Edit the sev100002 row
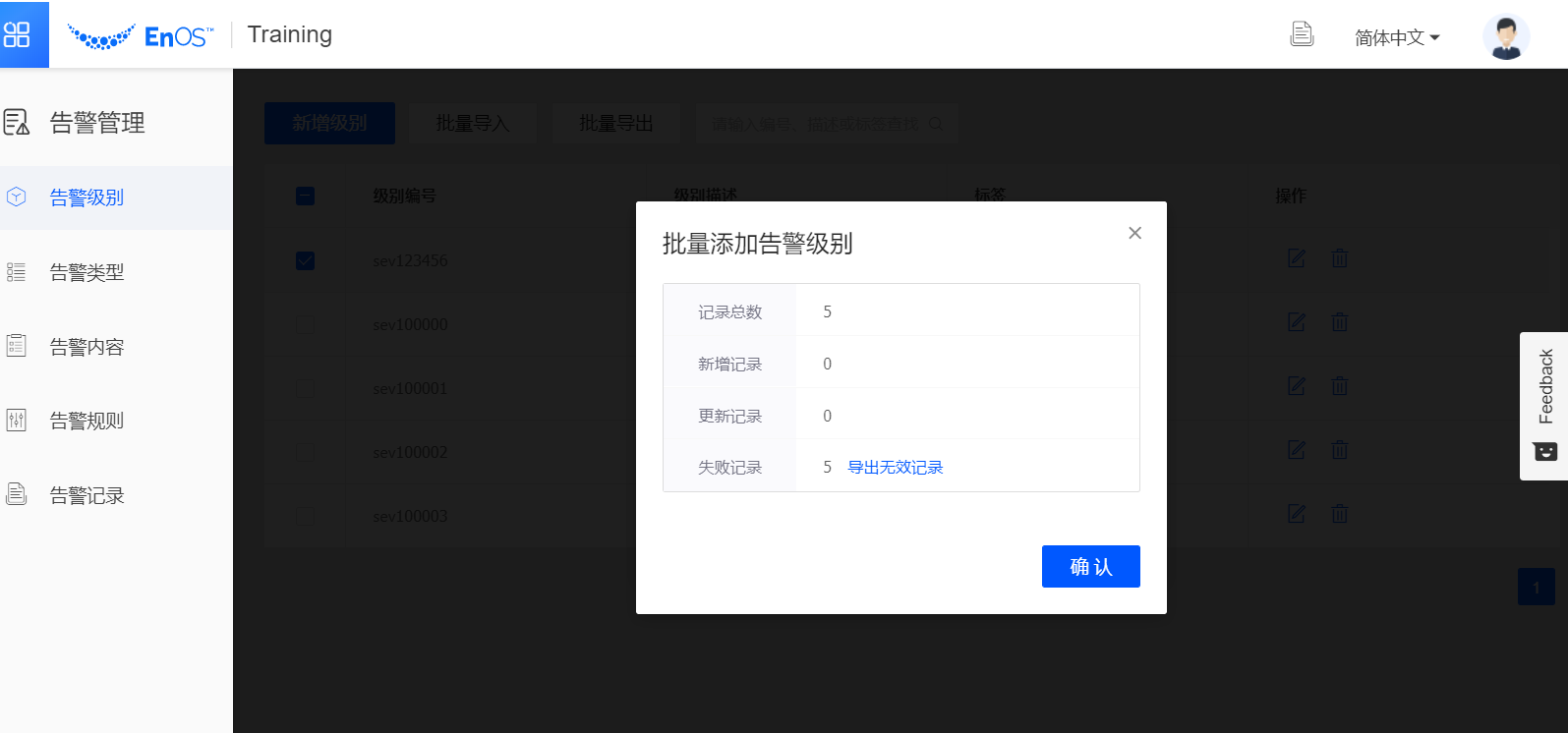 [1297, 450]
